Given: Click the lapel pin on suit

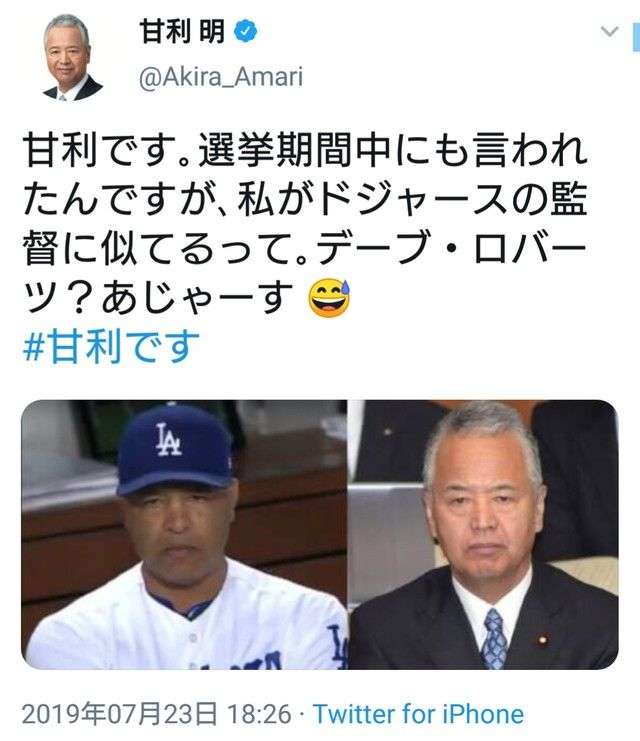Looking at the screenshot, I should [x=542, y=640].
